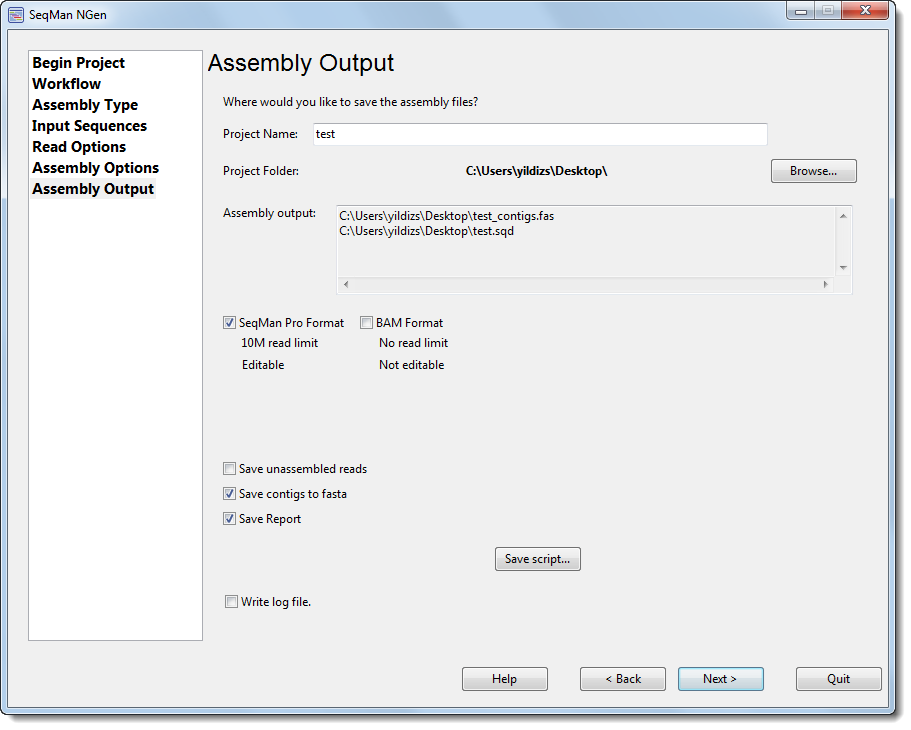Quit the SeqMan NGen wizard
The image size is (911, 730).
(838, 679)
